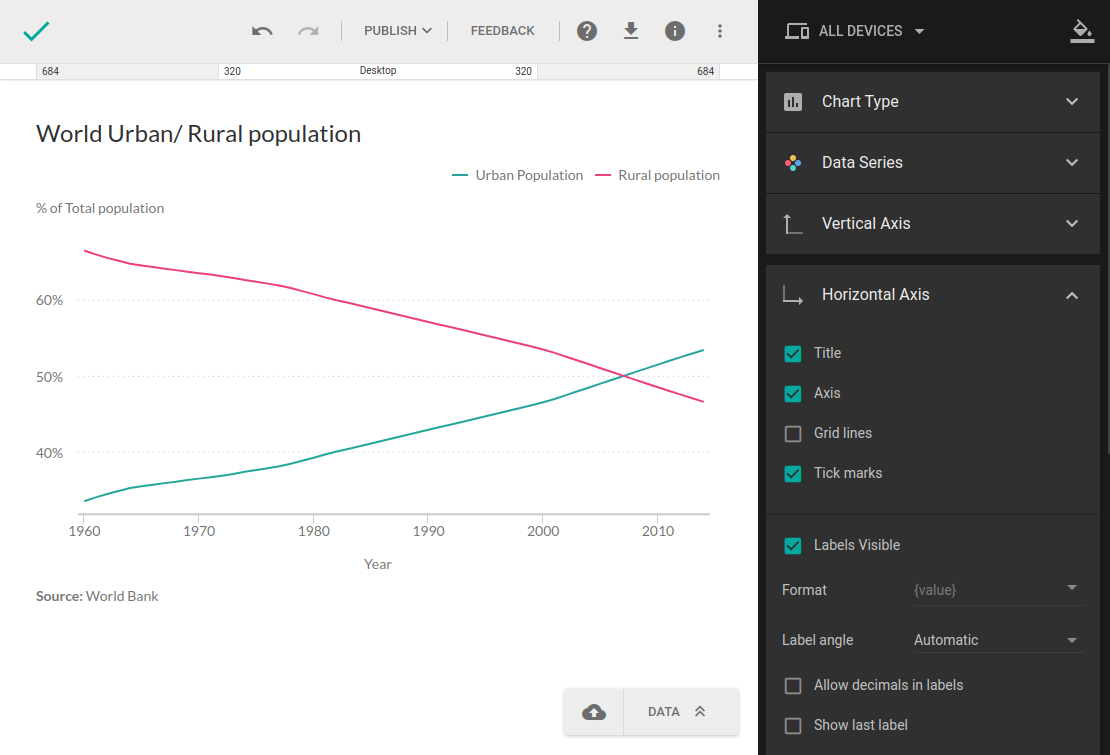Open the Label angle Automatic dropdown

[x=996, y=640]
